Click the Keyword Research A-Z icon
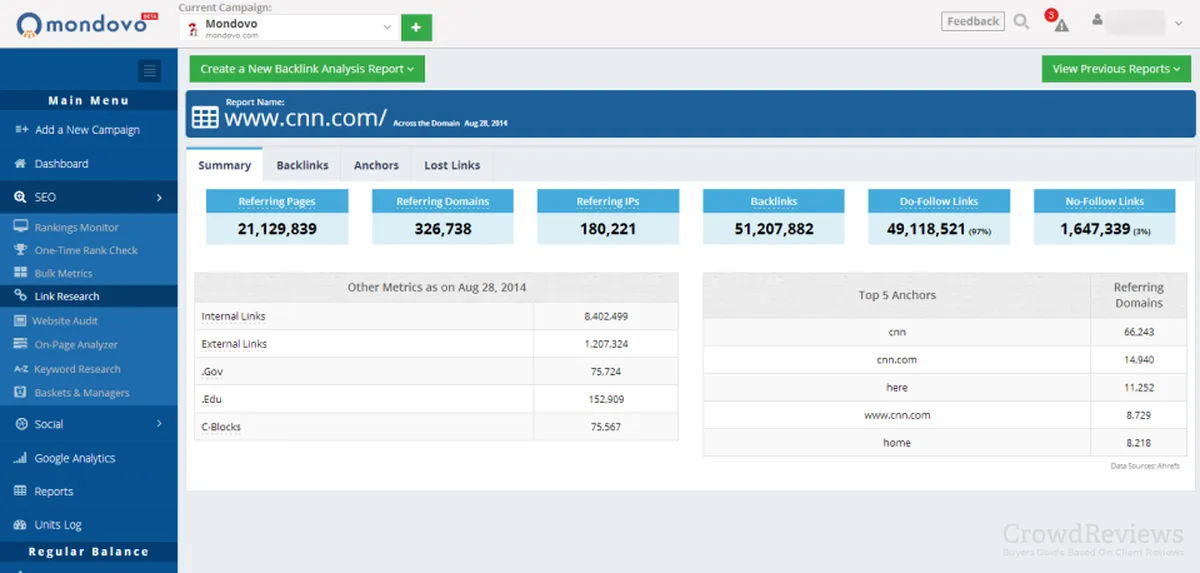 tap(21, 369)
